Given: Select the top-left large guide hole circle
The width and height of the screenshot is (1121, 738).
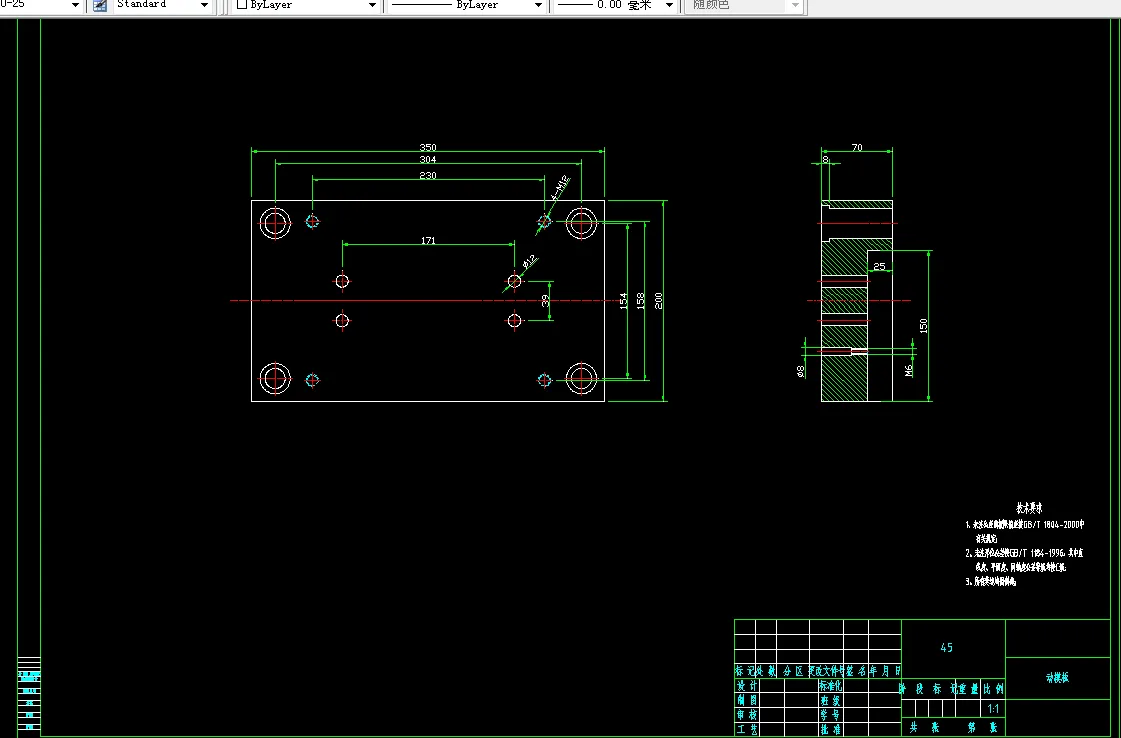Looking at the screenshot, I should (x=275, y=222).
